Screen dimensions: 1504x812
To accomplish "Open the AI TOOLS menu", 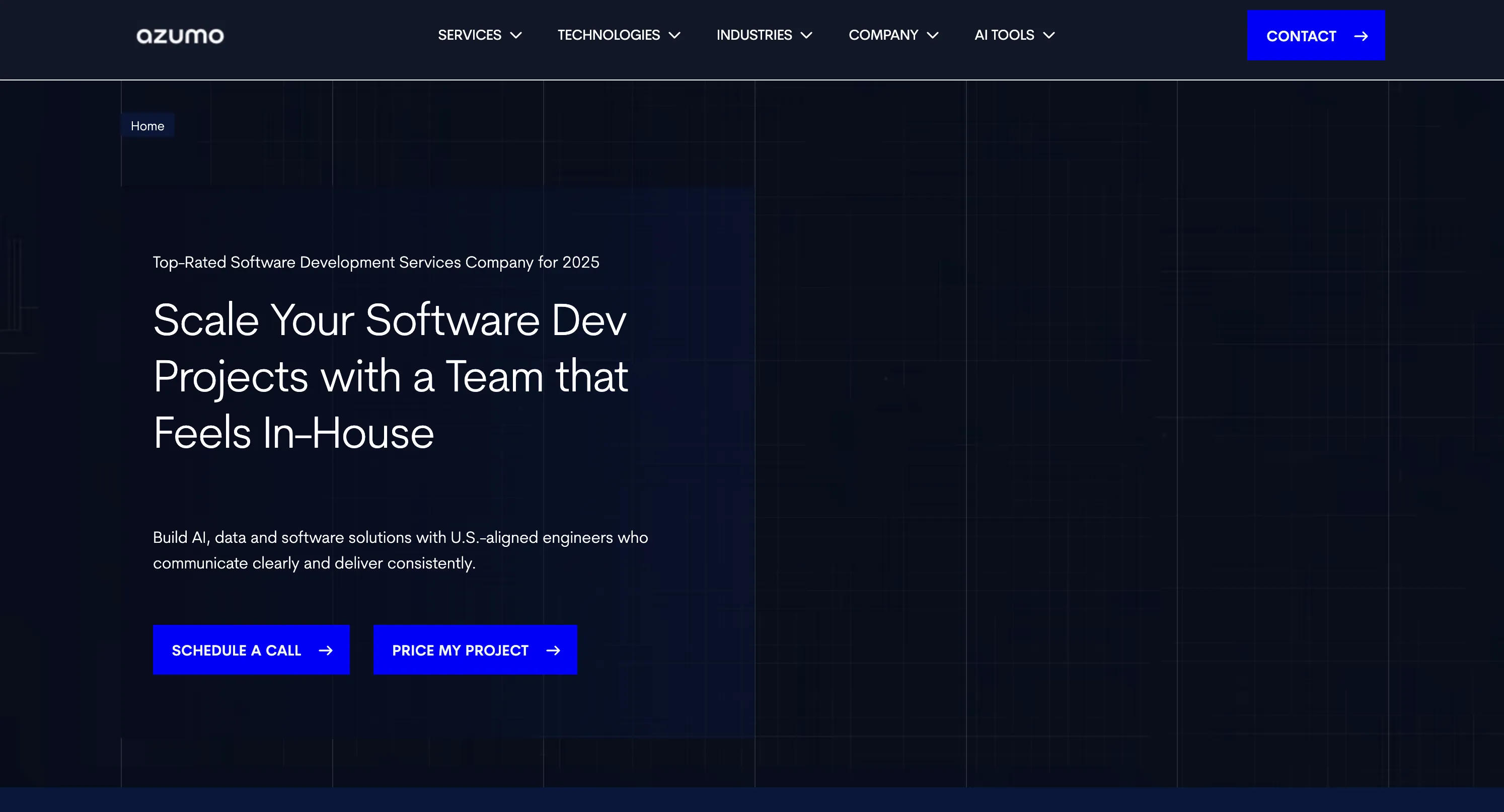I will pyautogui.click(x=1003, y=35).
